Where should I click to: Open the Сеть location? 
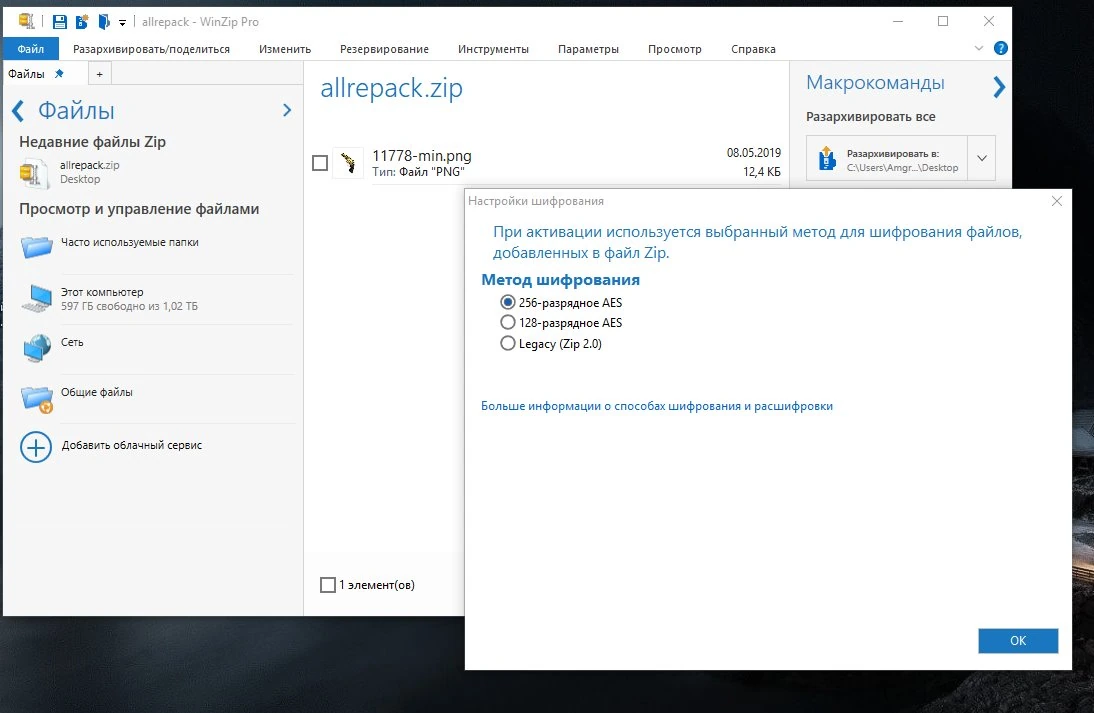point(72,342)
